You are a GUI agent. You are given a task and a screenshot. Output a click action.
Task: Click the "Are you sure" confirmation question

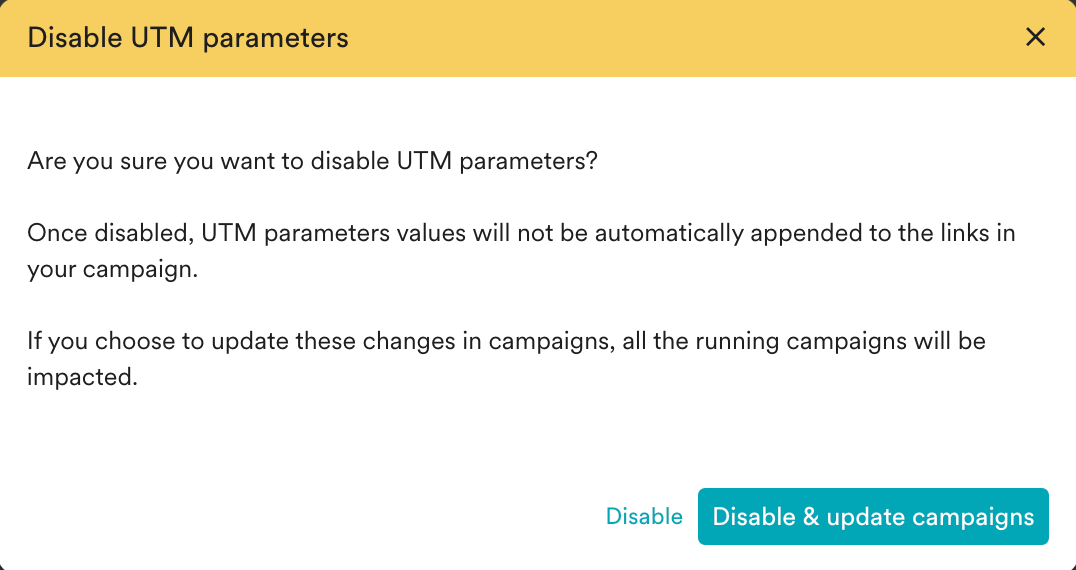point(312,161)
